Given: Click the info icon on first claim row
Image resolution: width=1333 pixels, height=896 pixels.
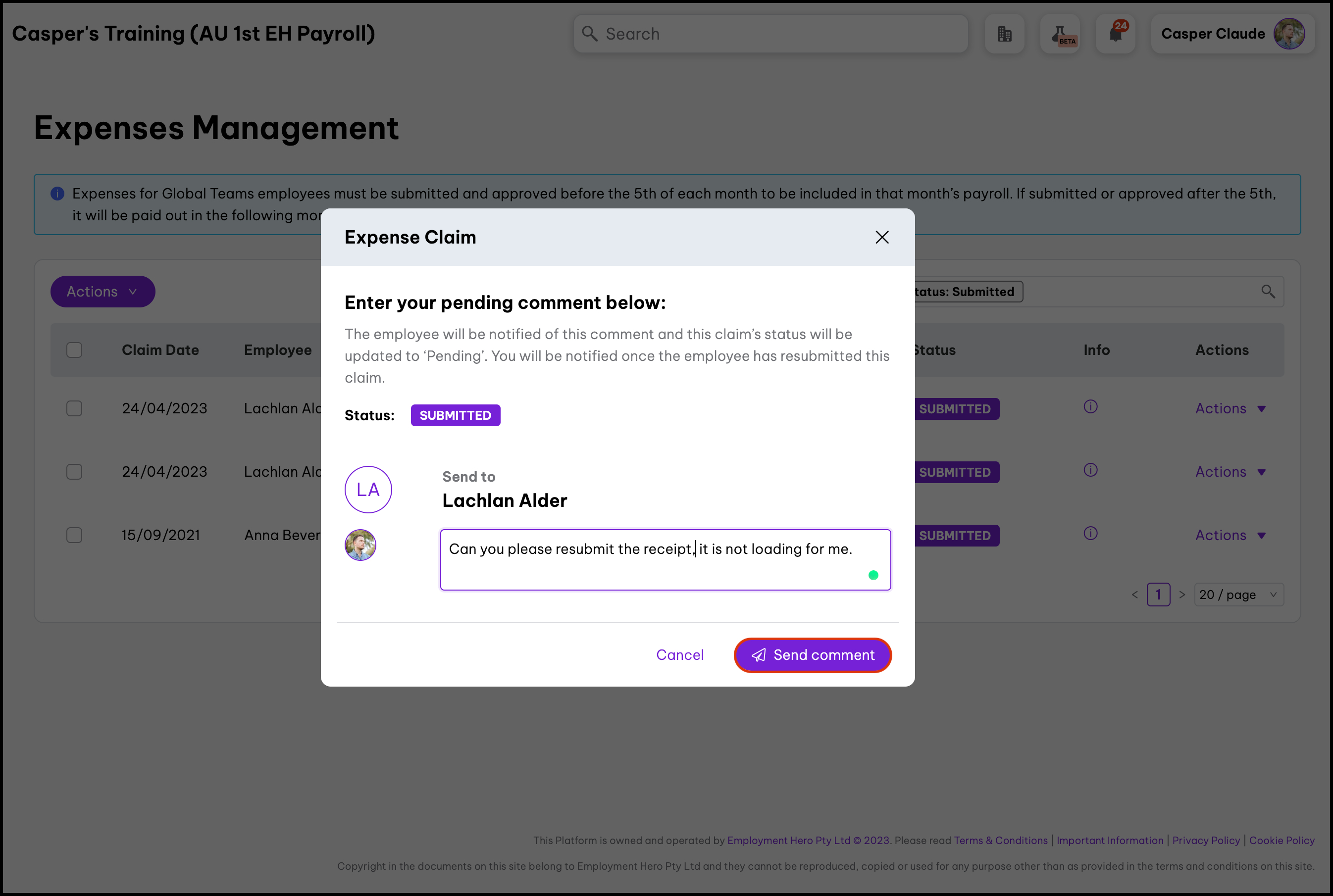Looking at the screenshot, I should pos(1090,407).
